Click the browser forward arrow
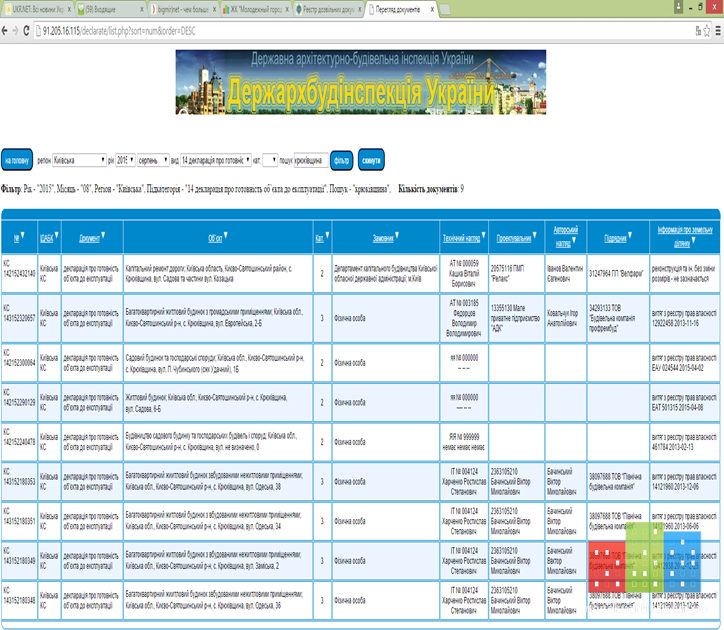 [x=15, y=31]
